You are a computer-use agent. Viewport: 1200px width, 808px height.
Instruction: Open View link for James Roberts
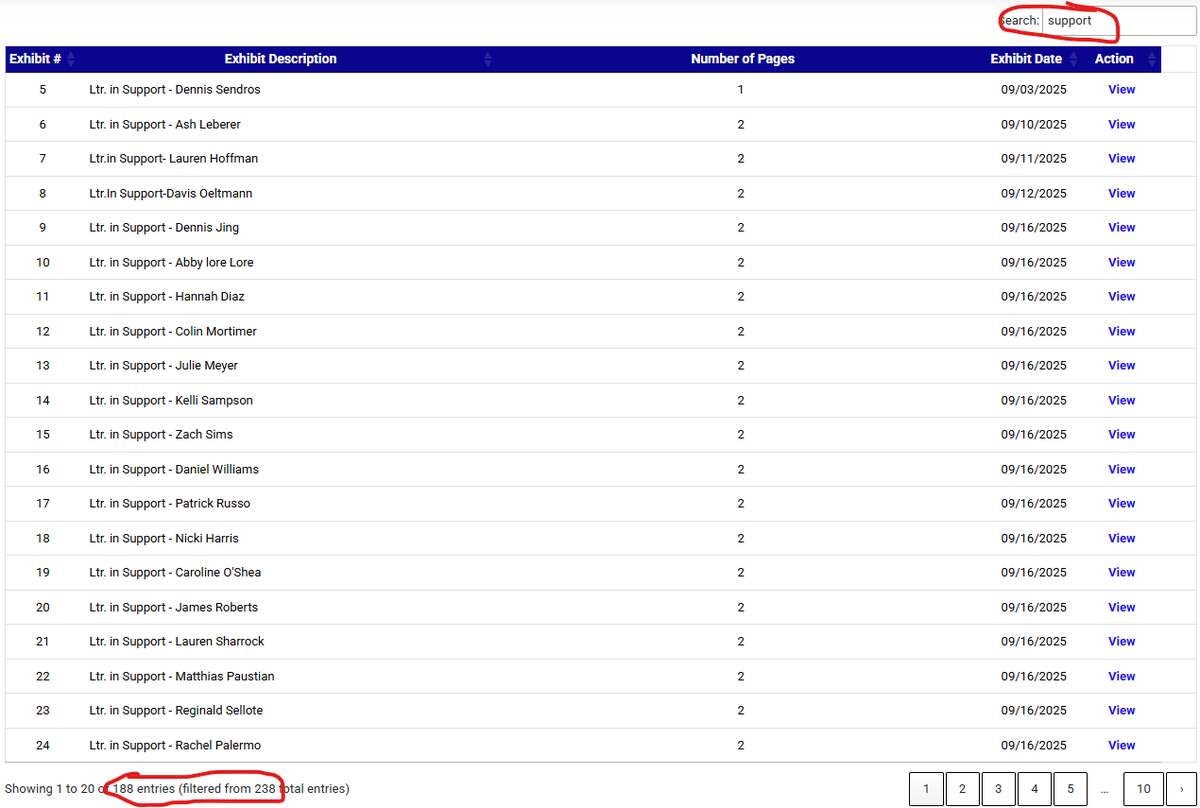[1121, 607]
